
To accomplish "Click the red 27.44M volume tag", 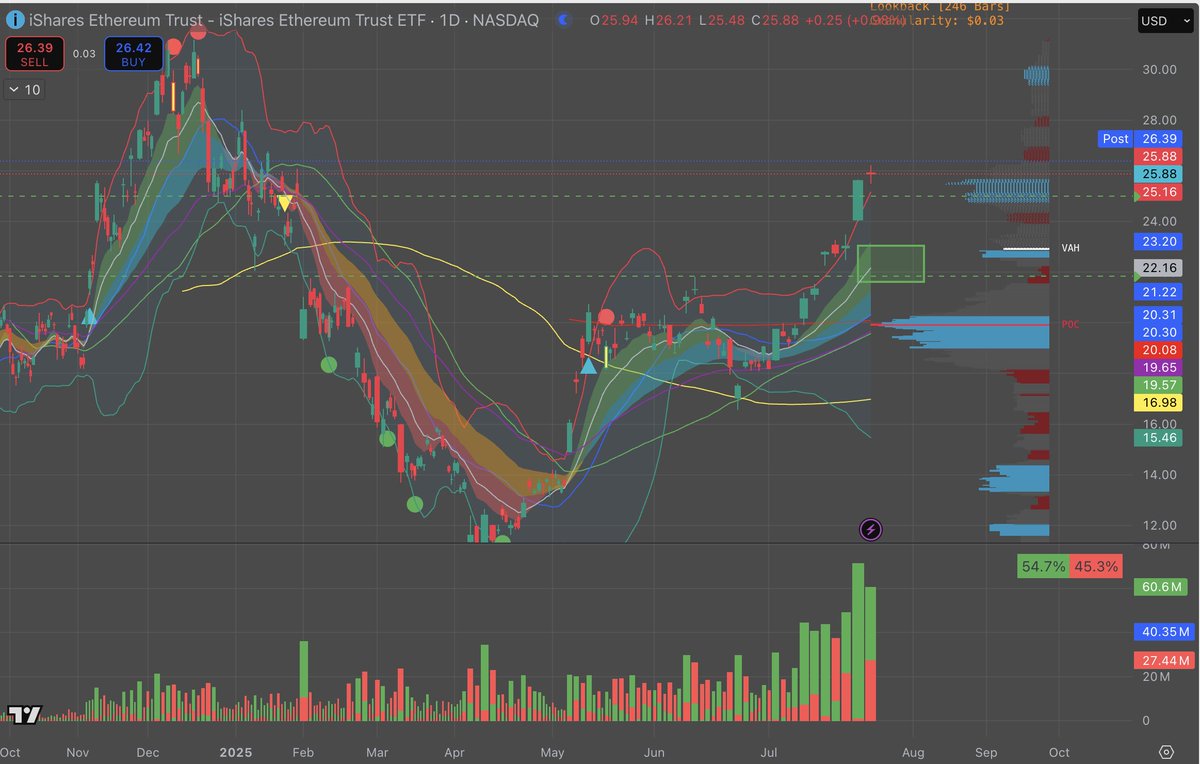I will (x=1165, y=661).
